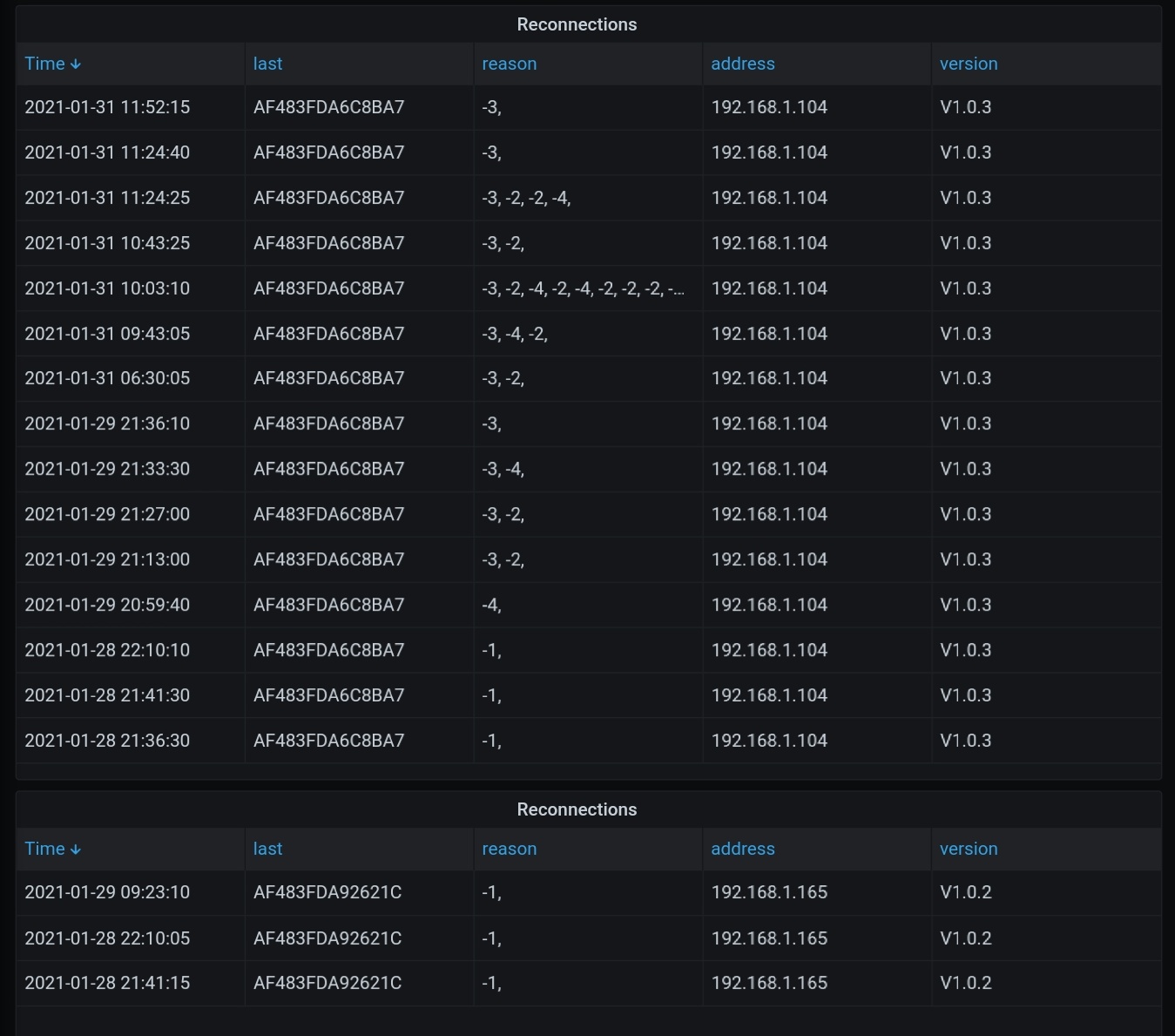The width and height of the screenshot is (1175, 1036).
Task: Sort bottom table by version column
Action: 969,849
